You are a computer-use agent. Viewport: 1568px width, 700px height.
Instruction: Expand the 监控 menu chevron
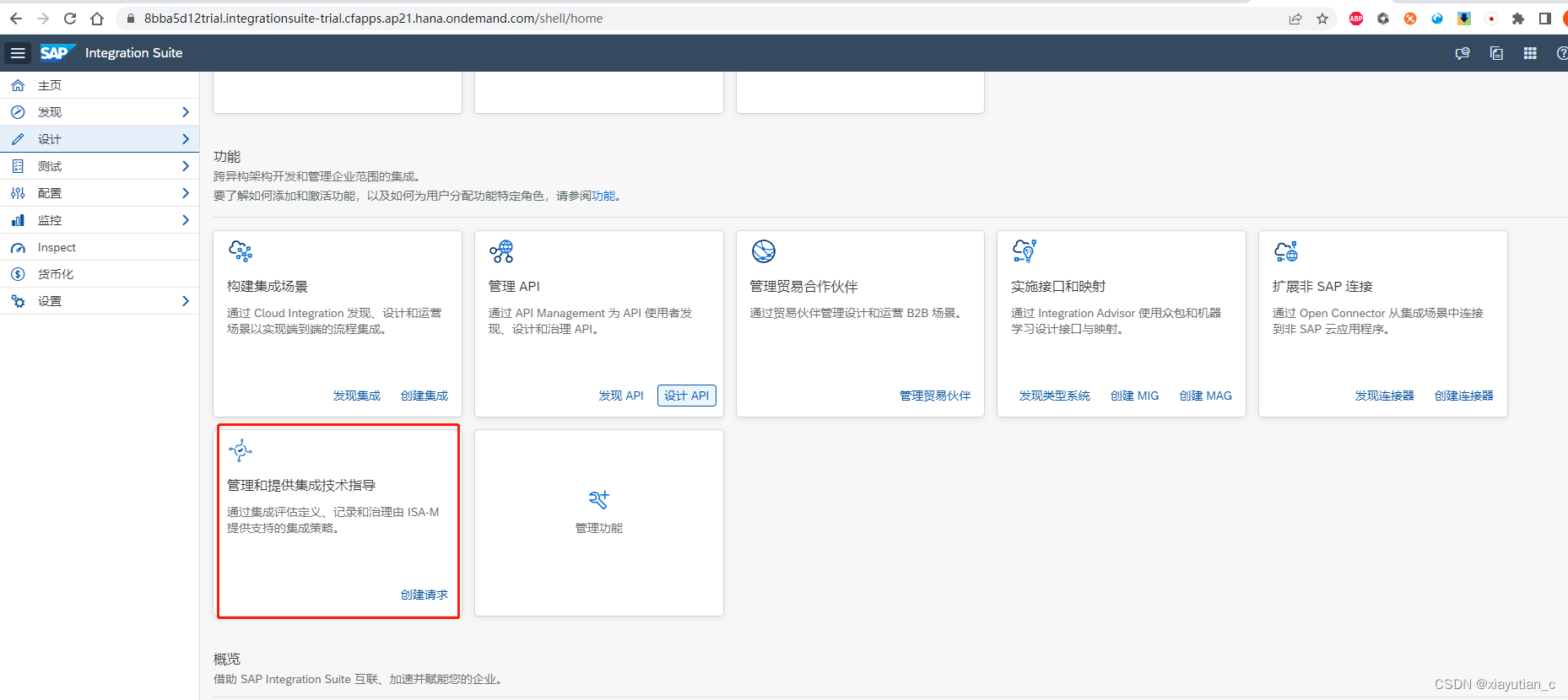click(186, 220)
